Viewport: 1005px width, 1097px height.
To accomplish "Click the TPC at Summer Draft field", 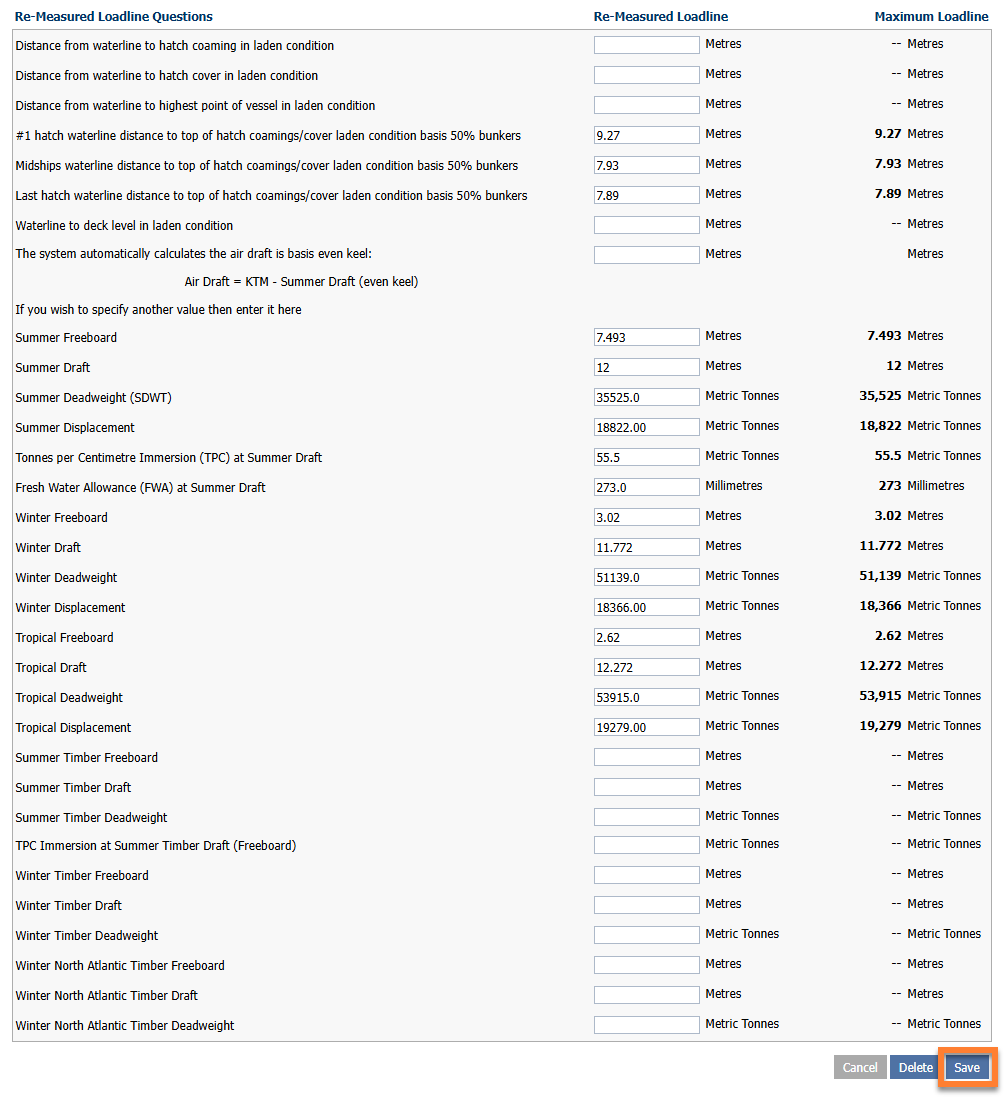I will pyautogui.click(x=646, y=457).
